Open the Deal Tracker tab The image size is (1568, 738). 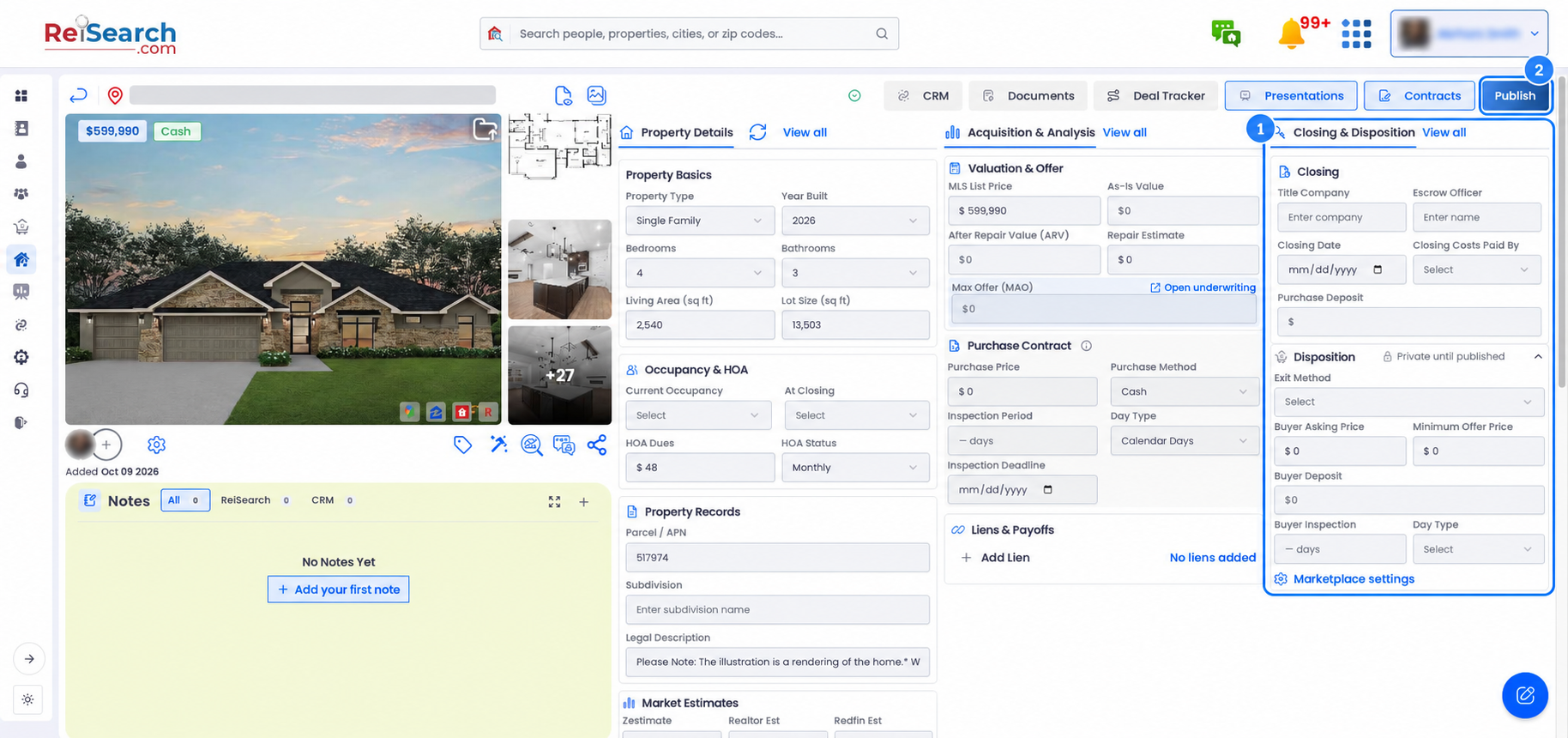click(x=1155, y=95)
